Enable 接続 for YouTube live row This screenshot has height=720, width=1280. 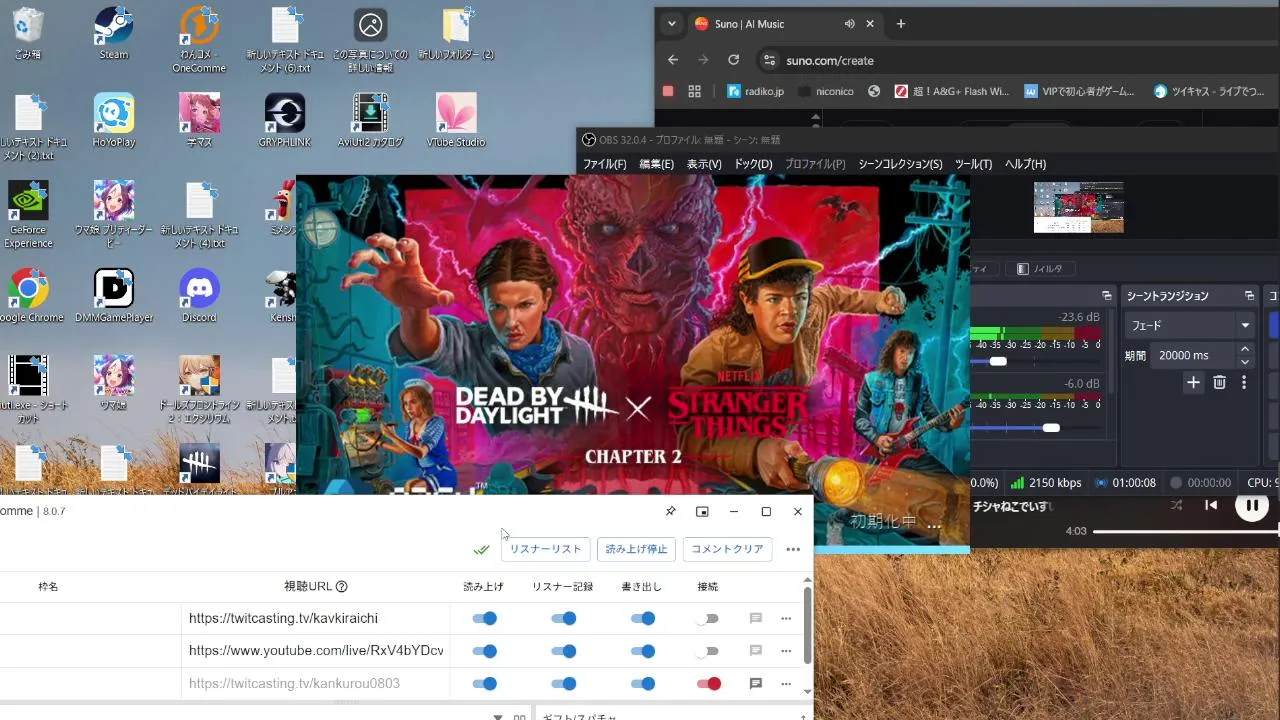(708, 651)
